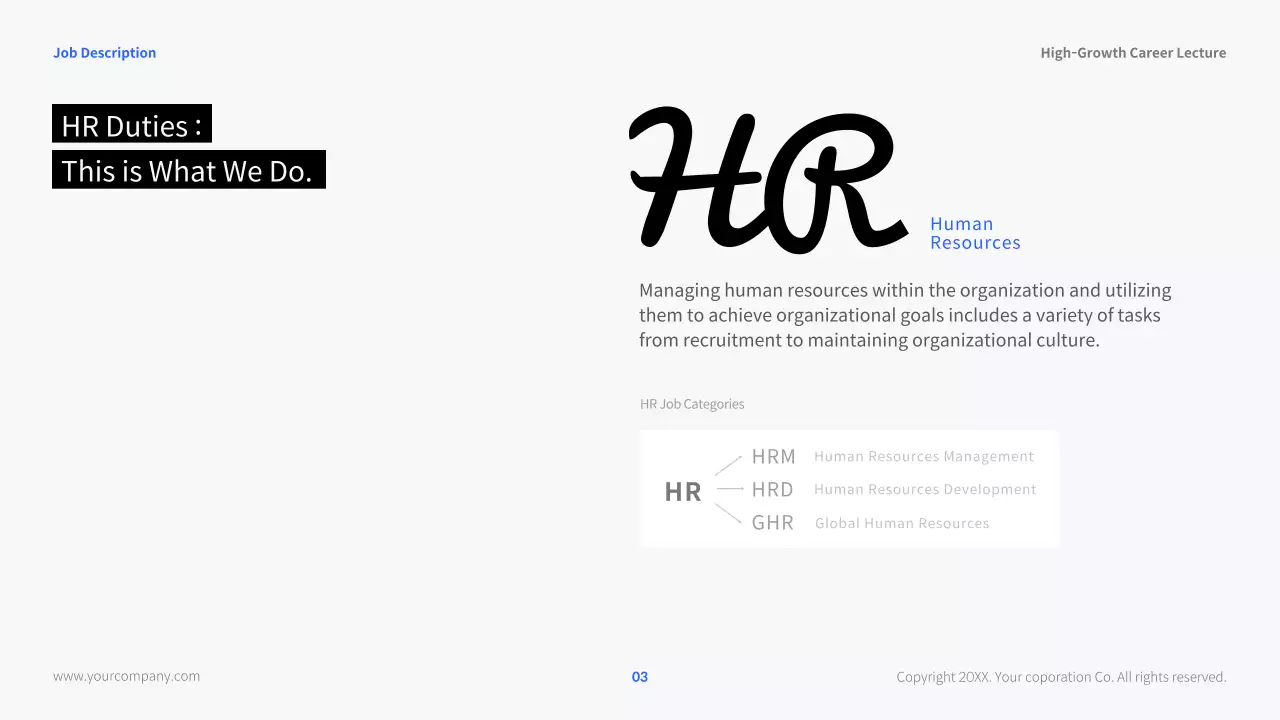Click the Human Resources Development label
The width and height of the screenshot is (1280, 720).
pos(925,490)
